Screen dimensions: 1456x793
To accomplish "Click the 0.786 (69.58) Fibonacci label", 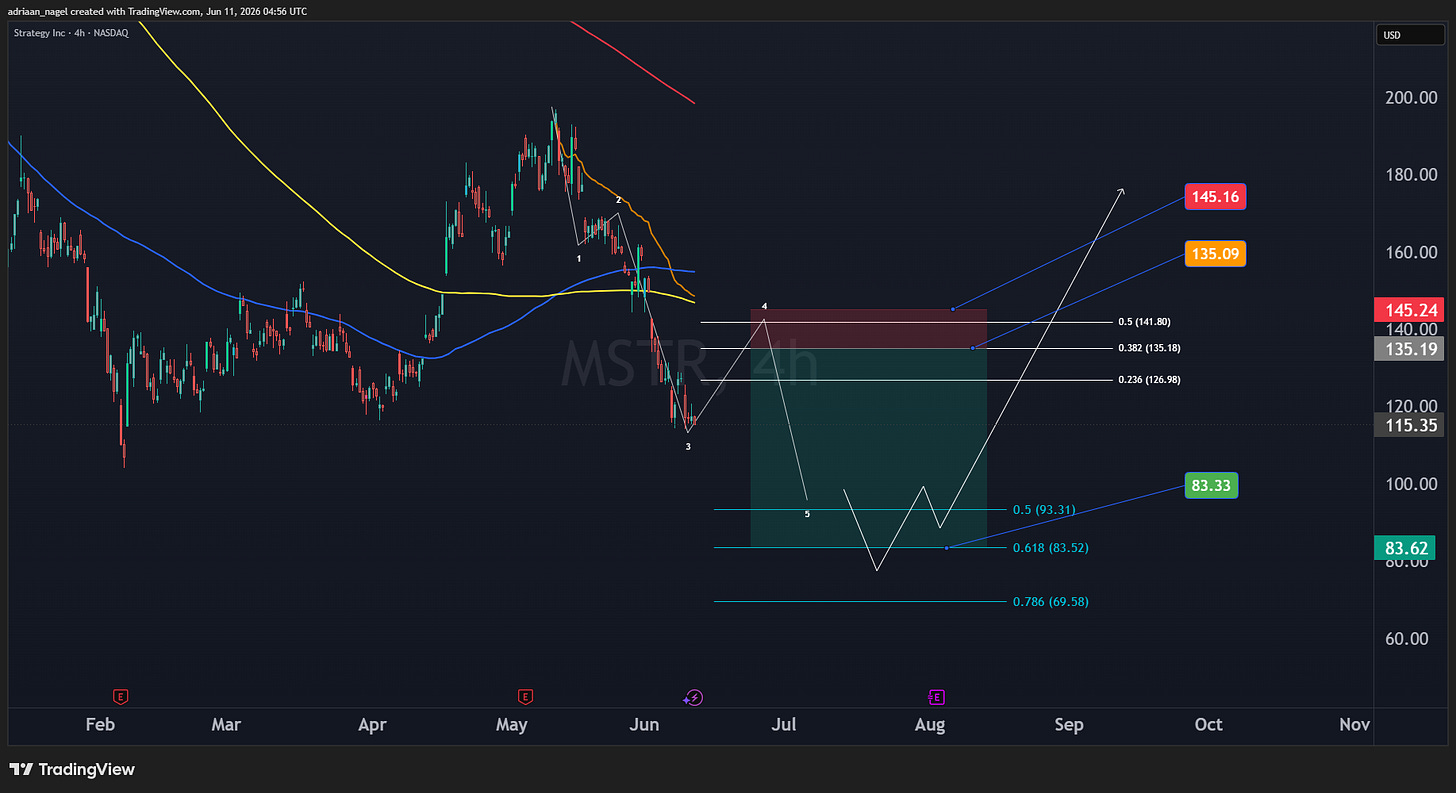I will coord(1050,602).
